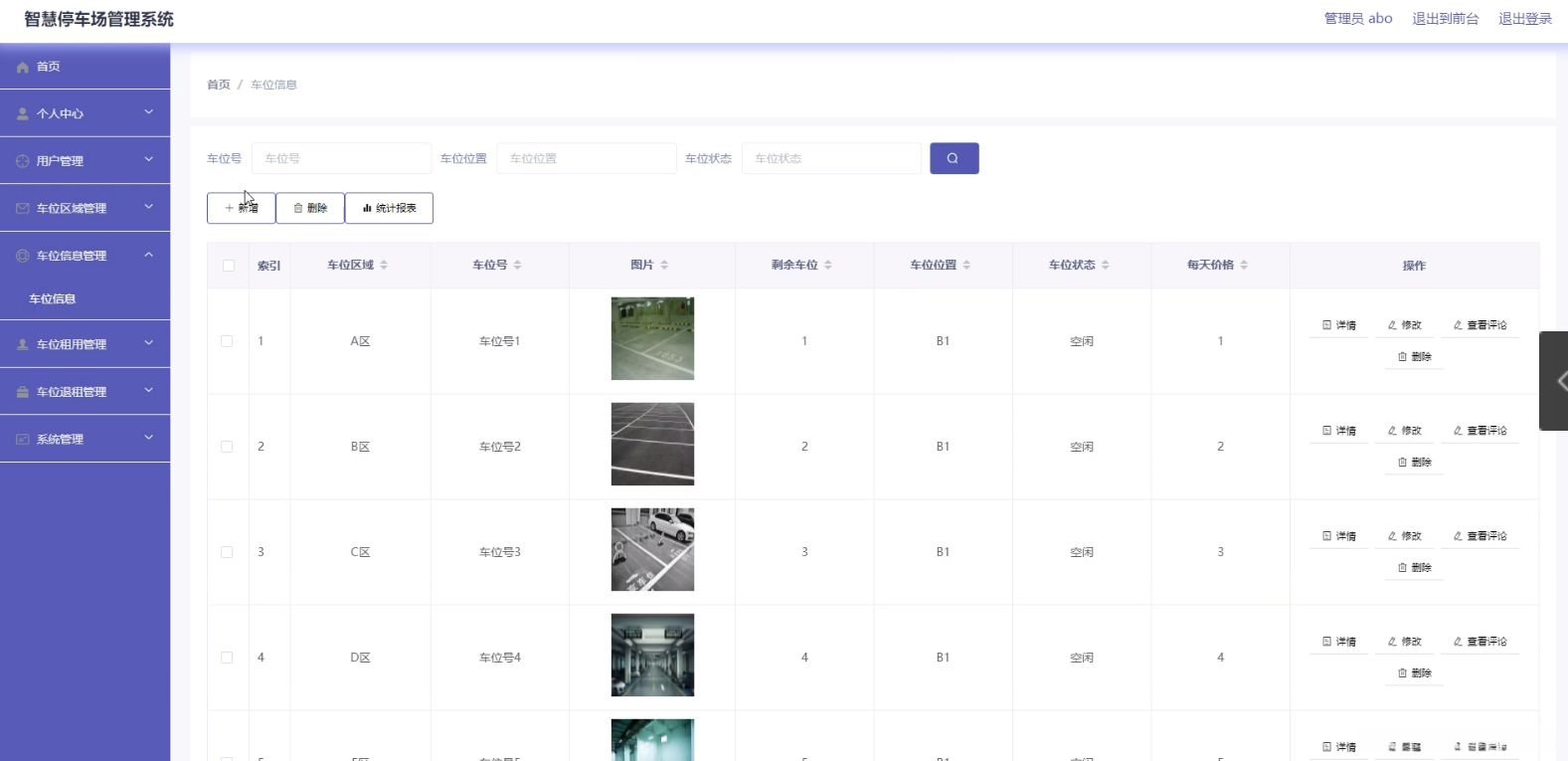Image resolution: width=1568 pixels, height=761 pixels.
Task: Tick the checkbox for row 车位号2
Action: (227, 447)
